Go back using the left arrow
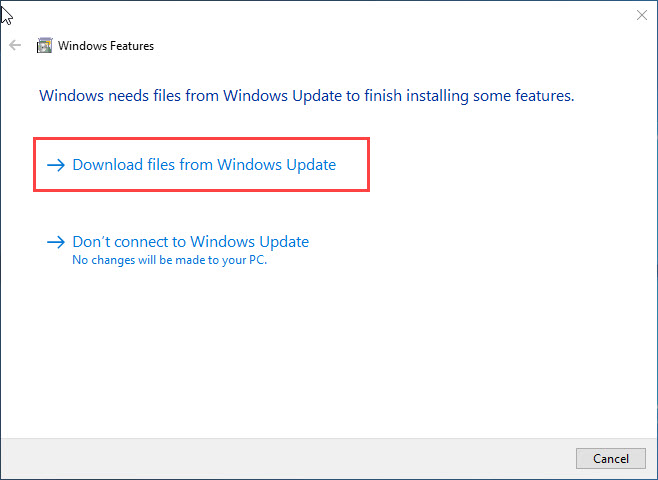 click(15, 45)
